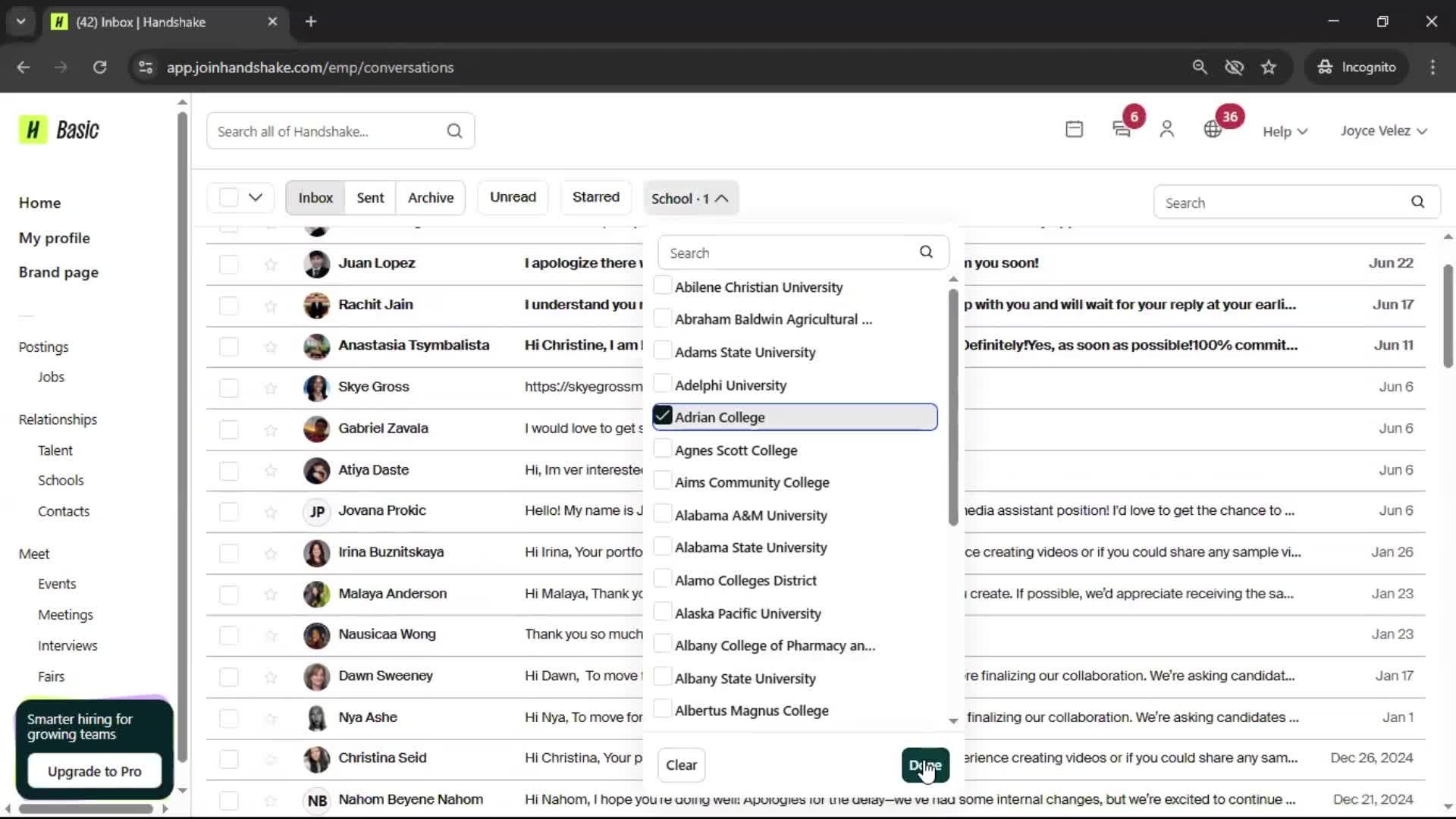The width and height of the screenshot is (1456, 819).
Task: Click eye-slash tracking protection icon
Action: click(x=1234, y=67)
